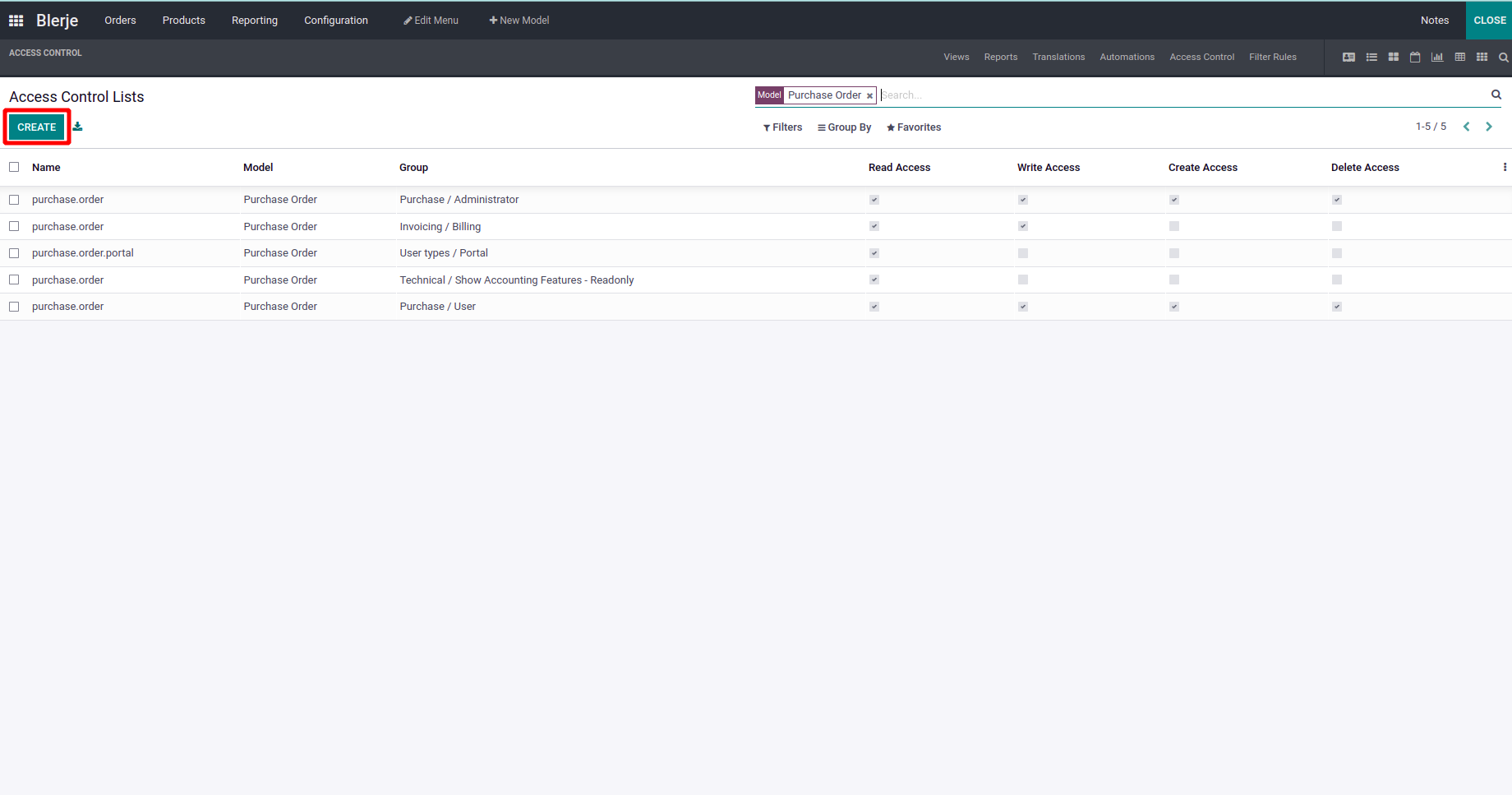Open Notes in the top bar

[1435, 21]
